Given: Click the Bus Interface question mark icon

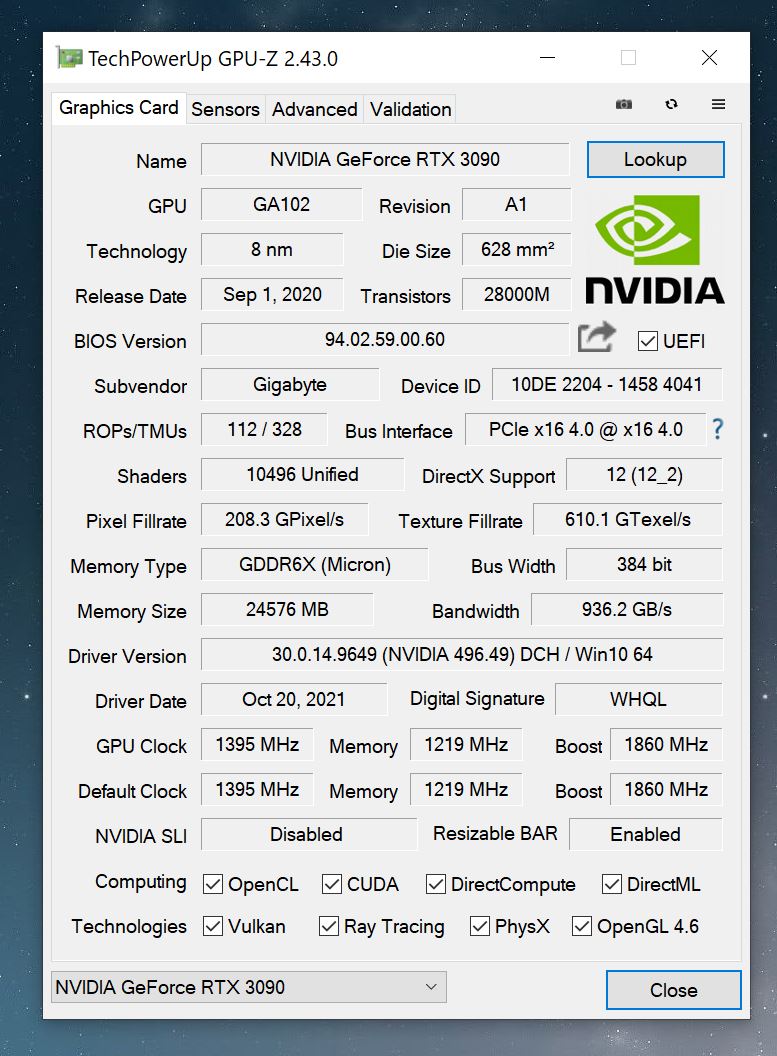Looking at the screenshot, I should click(718, 429).
